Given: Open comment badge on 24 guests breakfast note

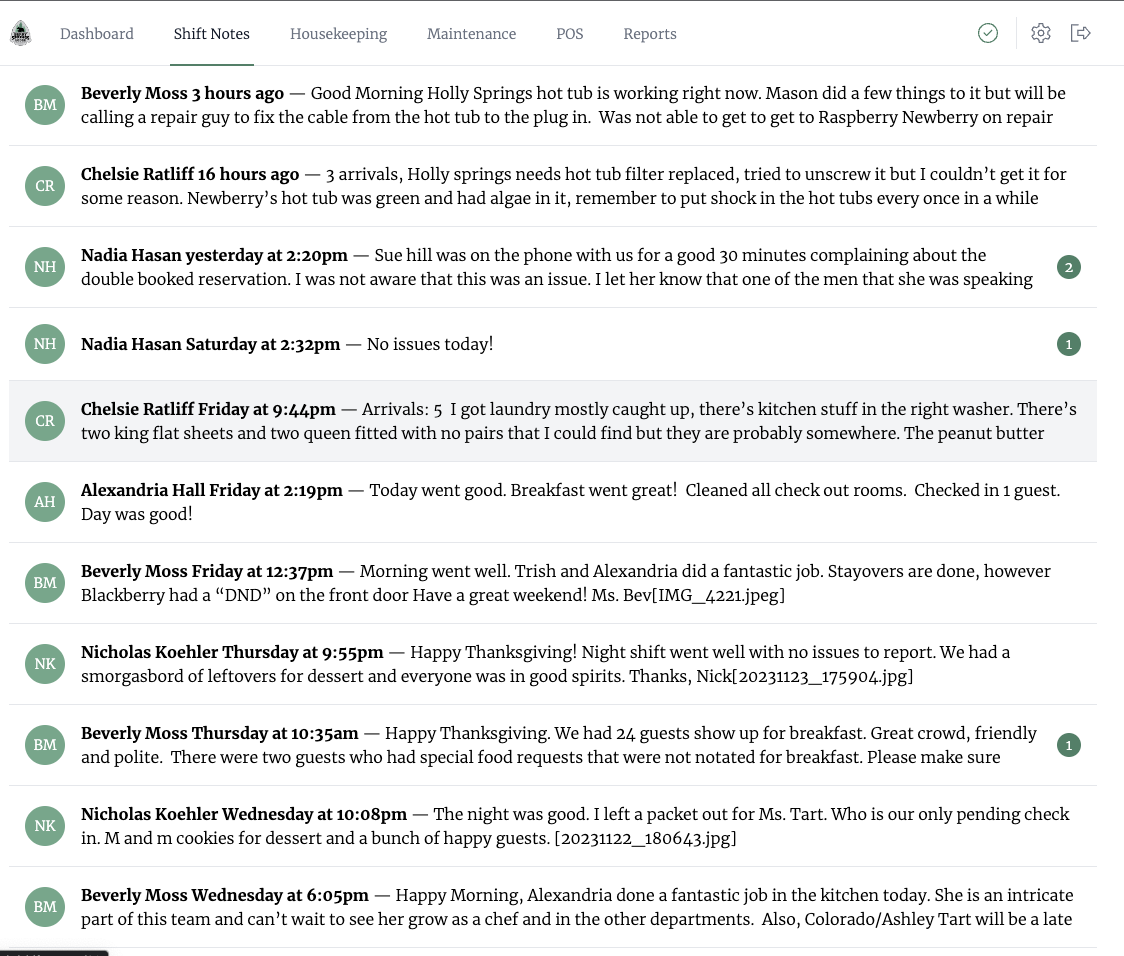Looking at the screenshot, I should point(1069,745).
